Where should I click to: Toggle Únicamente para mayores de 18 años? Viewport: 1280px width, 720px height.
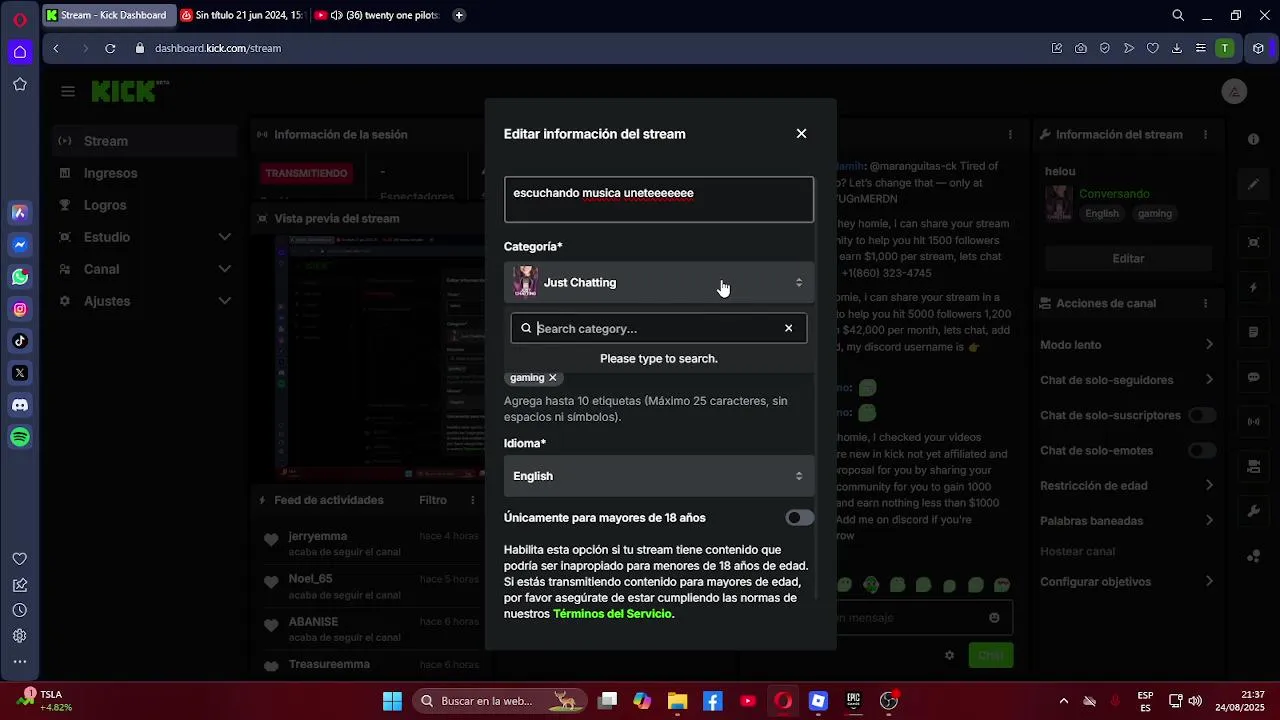pos(799,518)
